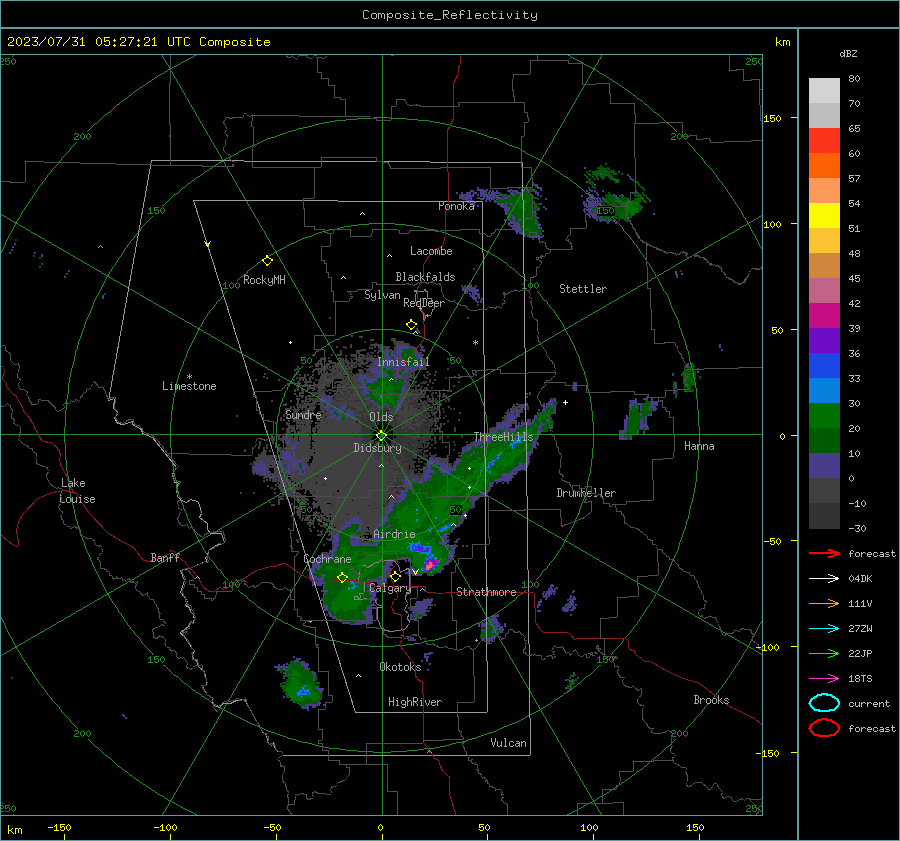Click the yellow diamond marker below RedDeer
Image resolution: width=900 pixels, height=841 pixels.
(412, 325)
